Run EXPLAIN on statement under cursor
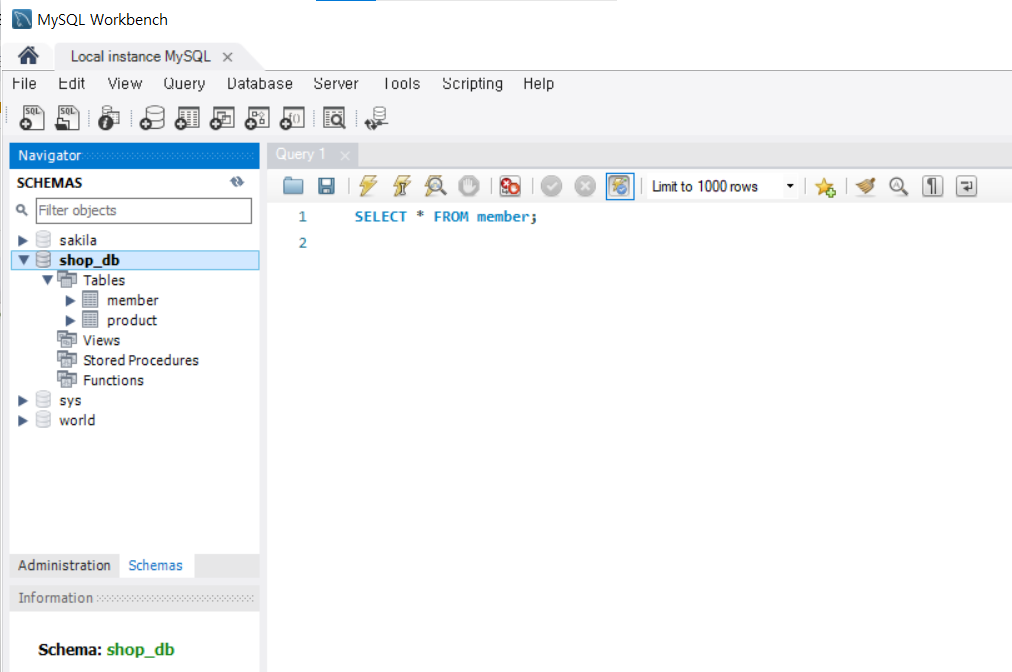The image size is (1012, 672). pos(435,187)
